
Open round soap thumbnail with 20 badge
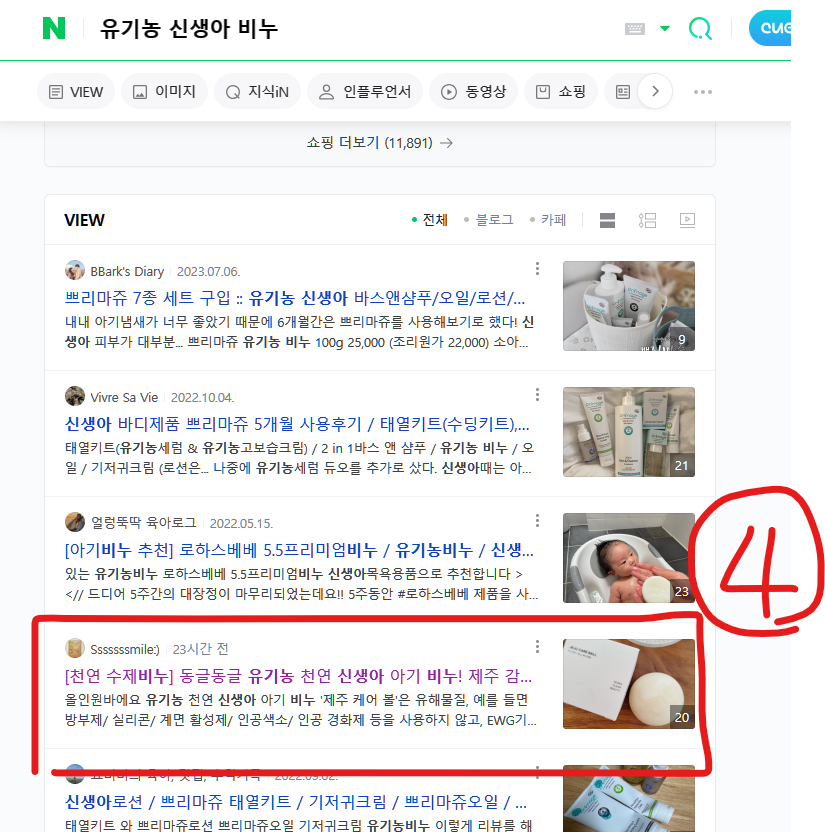[x=629, y=684]
